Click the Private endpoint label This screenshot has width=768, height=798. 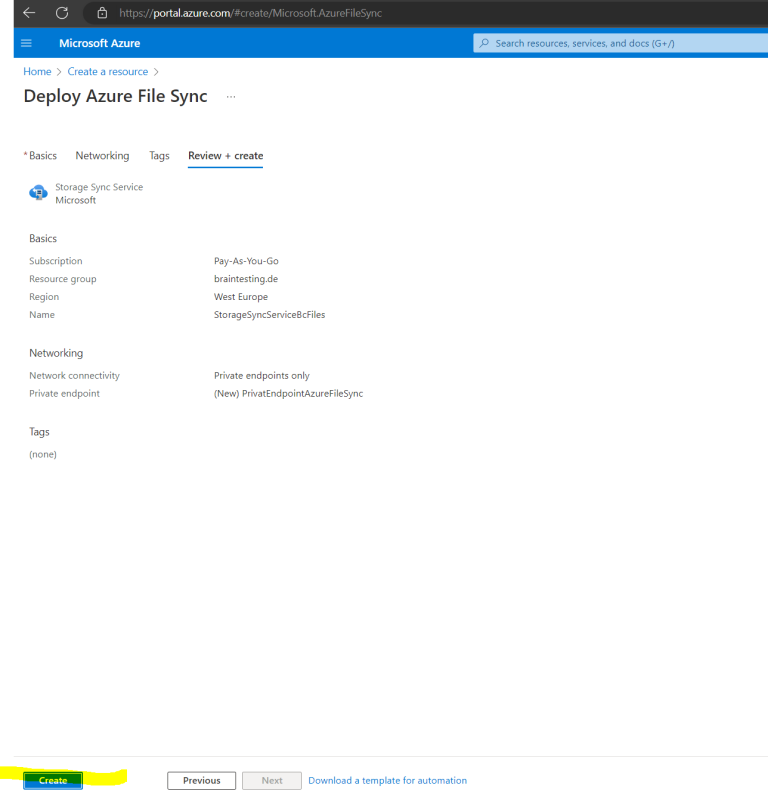tap(64, 393)
